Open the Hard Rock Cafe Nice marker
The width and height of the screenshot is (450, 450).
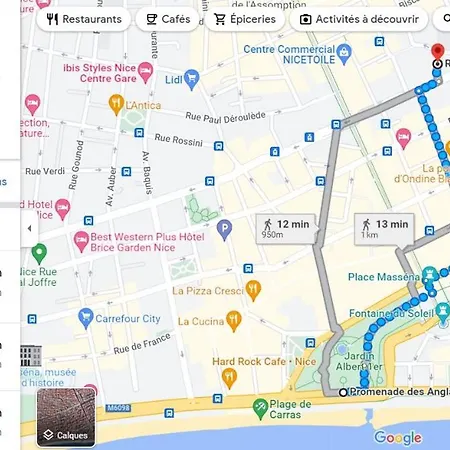[229, 378]
